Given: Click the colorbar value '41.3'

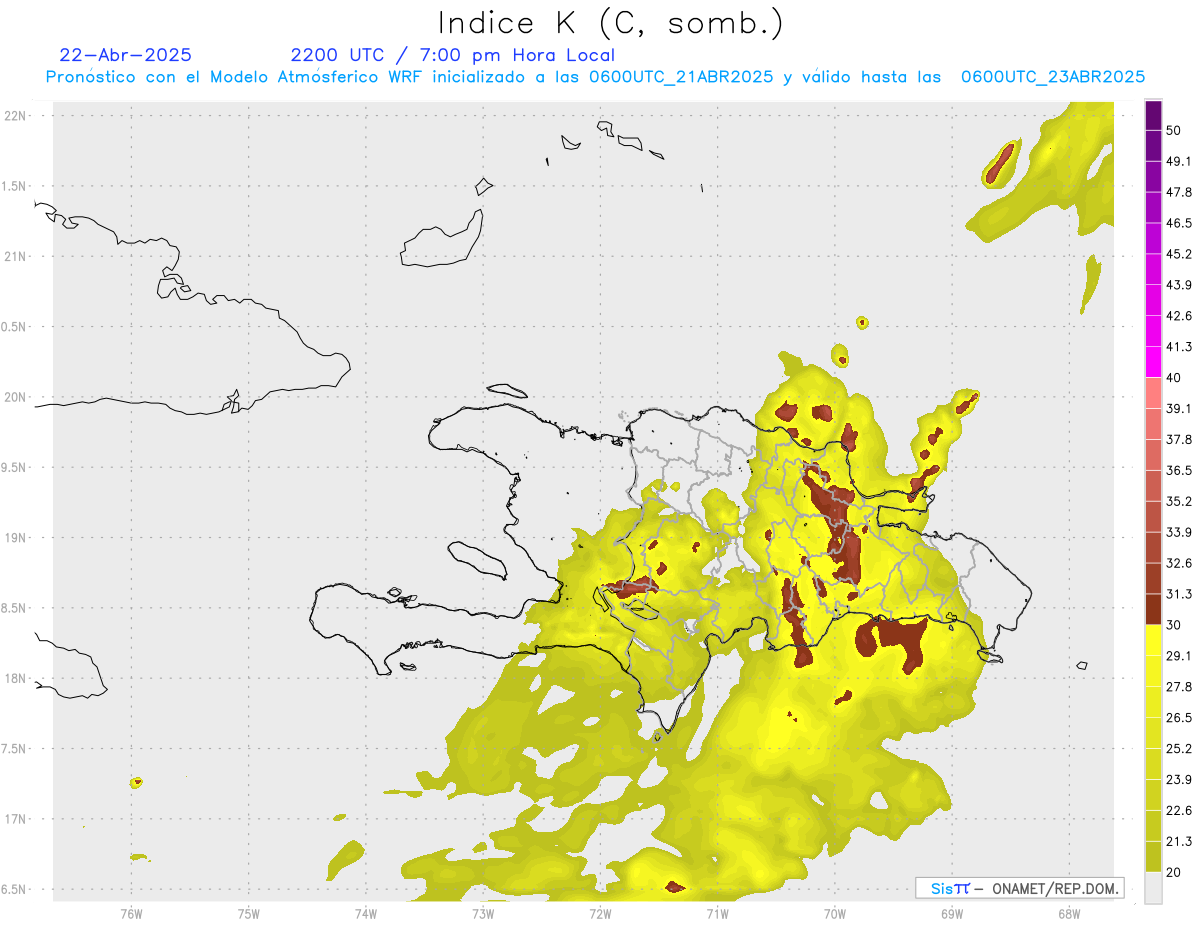Looking at the screenshot, I should click(1179, 347).
